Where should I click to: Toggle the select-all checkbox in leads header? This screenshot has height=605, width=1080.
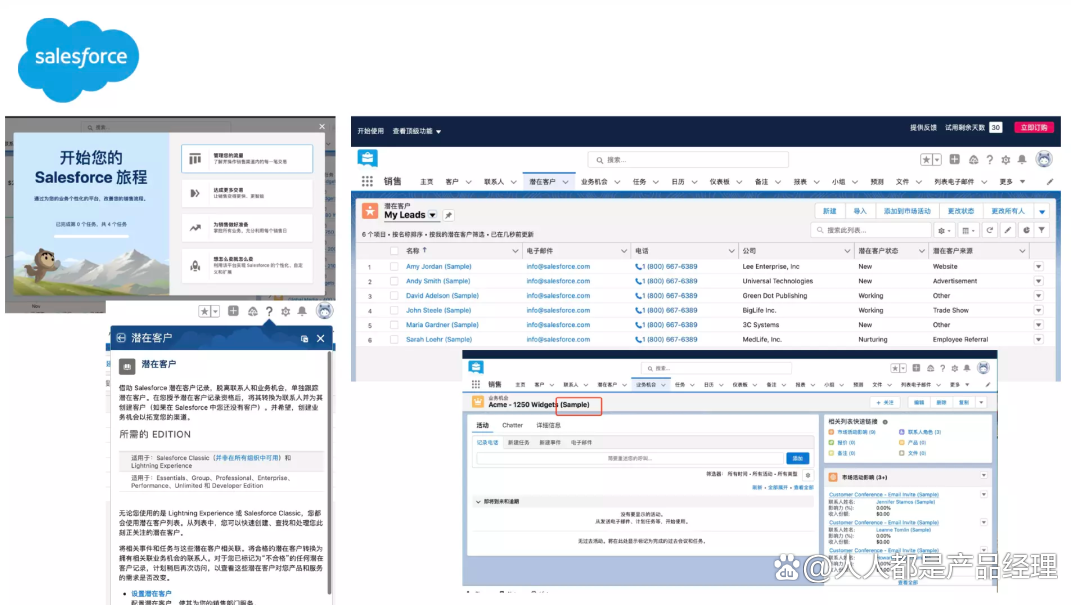[x=394, y=251]
